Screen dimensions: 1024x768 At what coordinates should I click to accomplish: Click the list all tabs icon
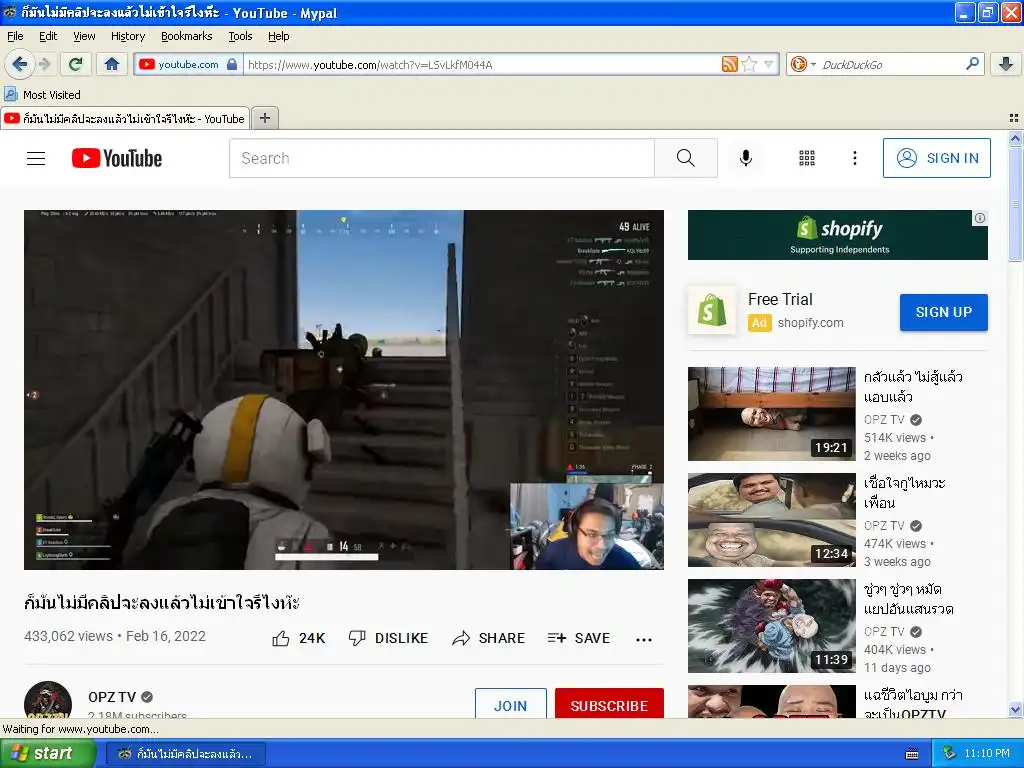click(1014, 118)
